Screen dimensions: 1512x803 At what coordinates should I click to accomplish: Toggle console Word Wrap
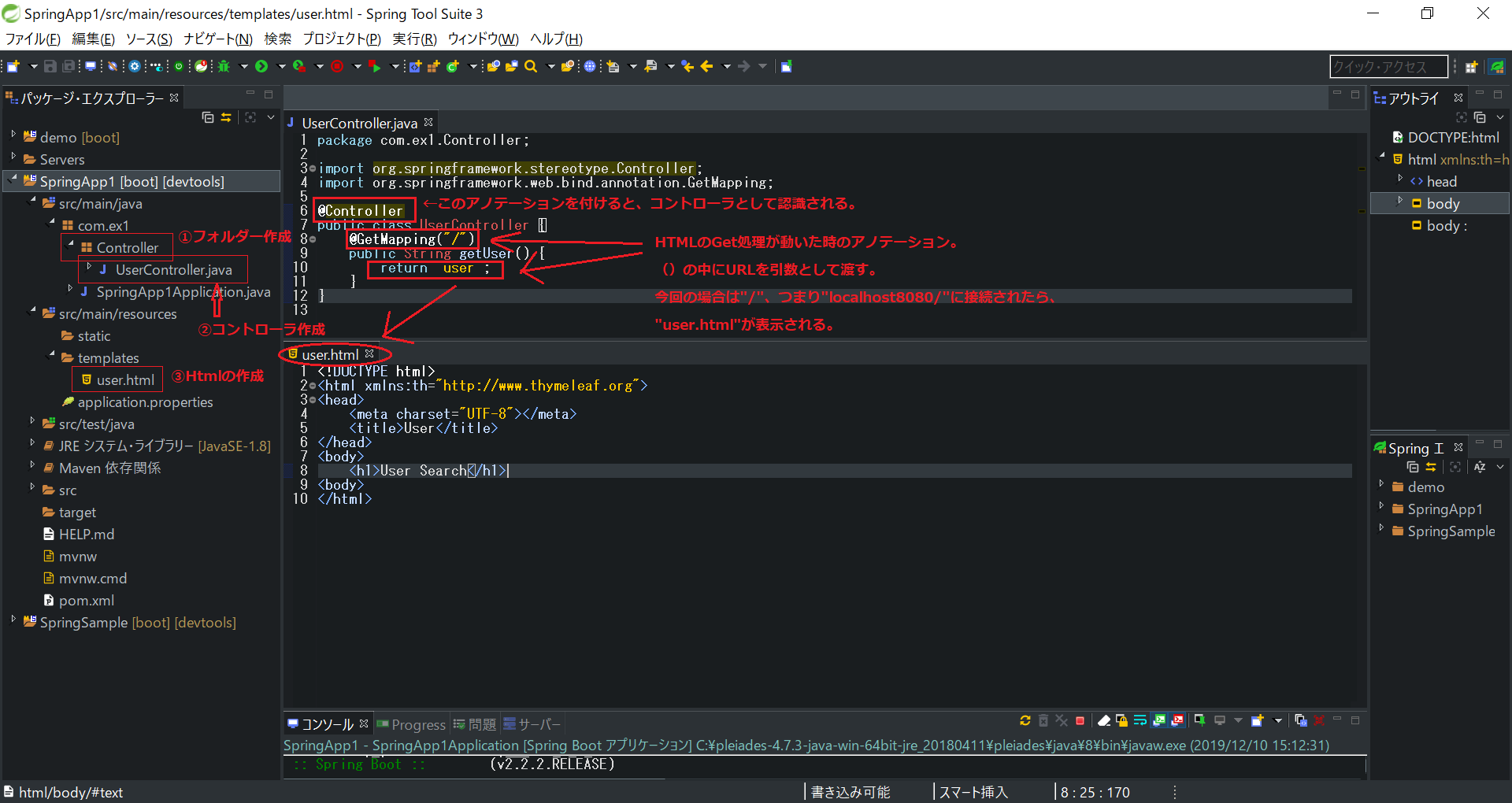pyautogui.click(x=1140, y=720)
